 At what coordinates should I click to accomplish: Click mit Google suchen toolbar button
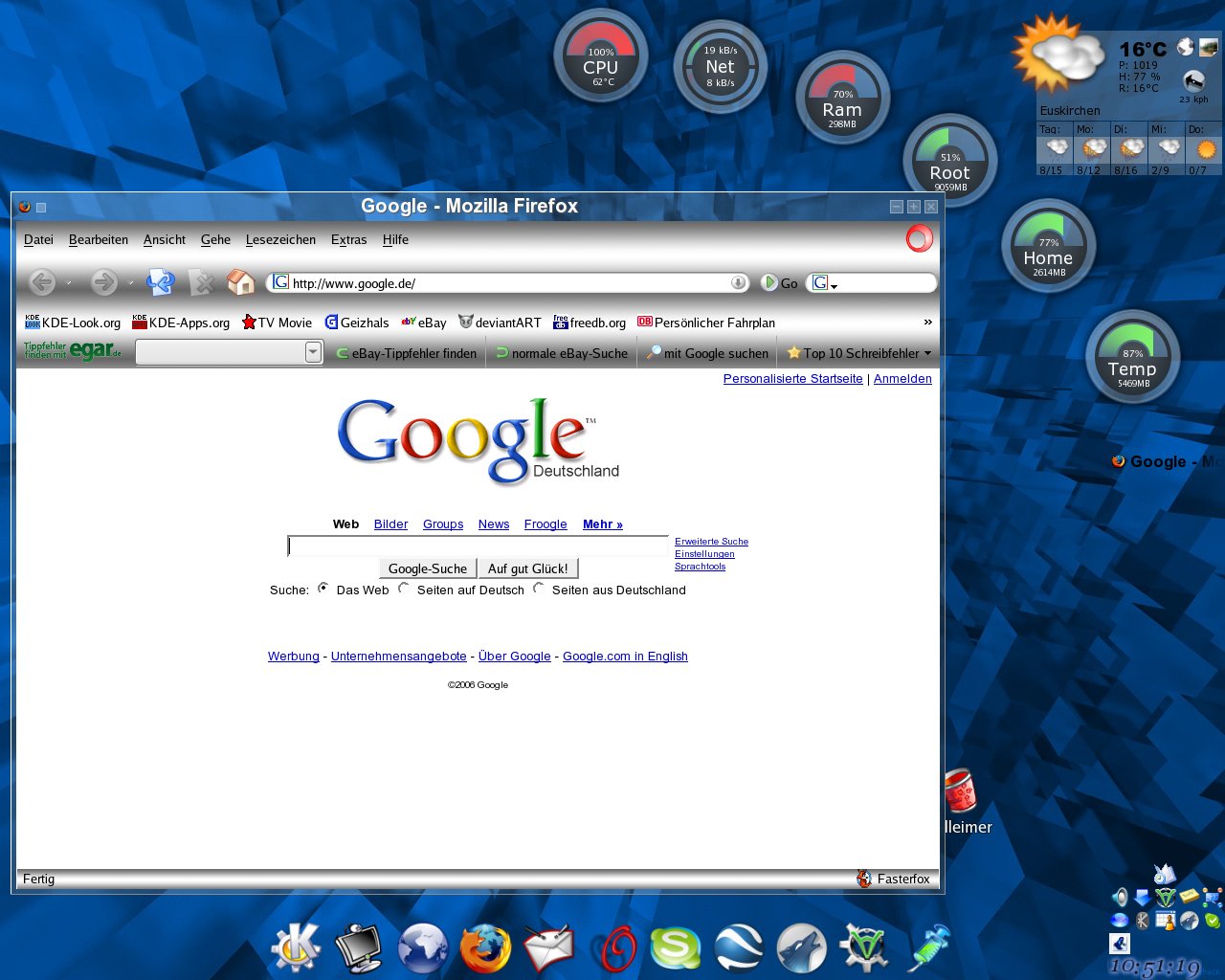[708, 353]
